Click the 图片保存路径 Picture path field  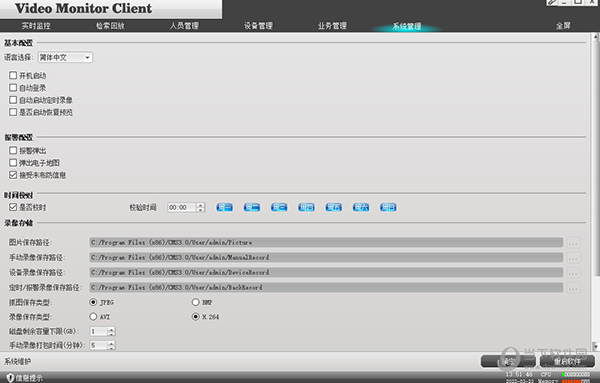point(326,243)
